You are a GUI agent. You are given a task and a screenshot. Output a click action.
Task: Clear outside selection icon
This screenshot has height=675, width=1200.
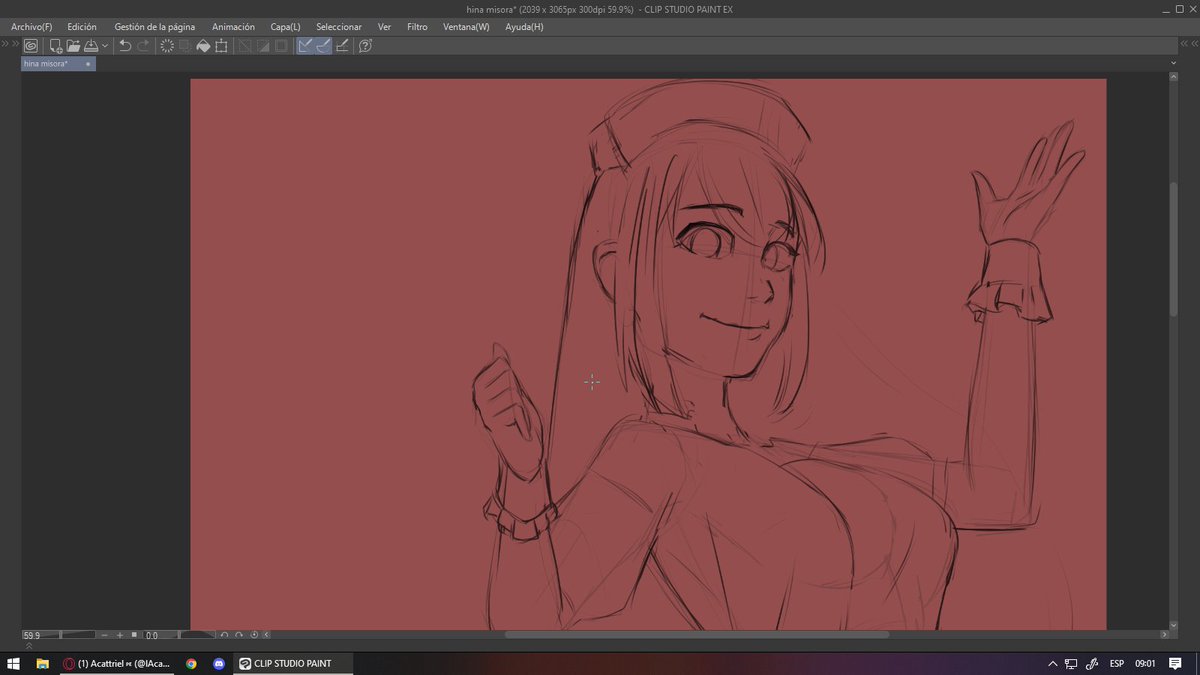(x=185, y=46)
